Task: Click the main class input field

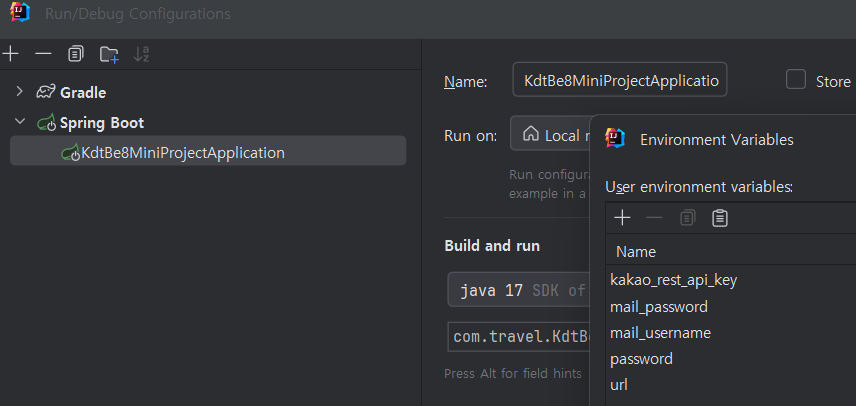Action: point(518,336)
